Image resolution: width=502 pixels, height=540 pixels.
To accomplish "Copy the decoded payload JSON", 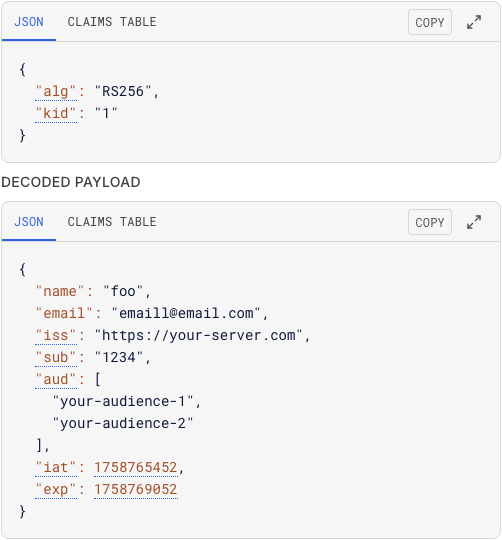I will pyautogui.click(x=430, y=222).
